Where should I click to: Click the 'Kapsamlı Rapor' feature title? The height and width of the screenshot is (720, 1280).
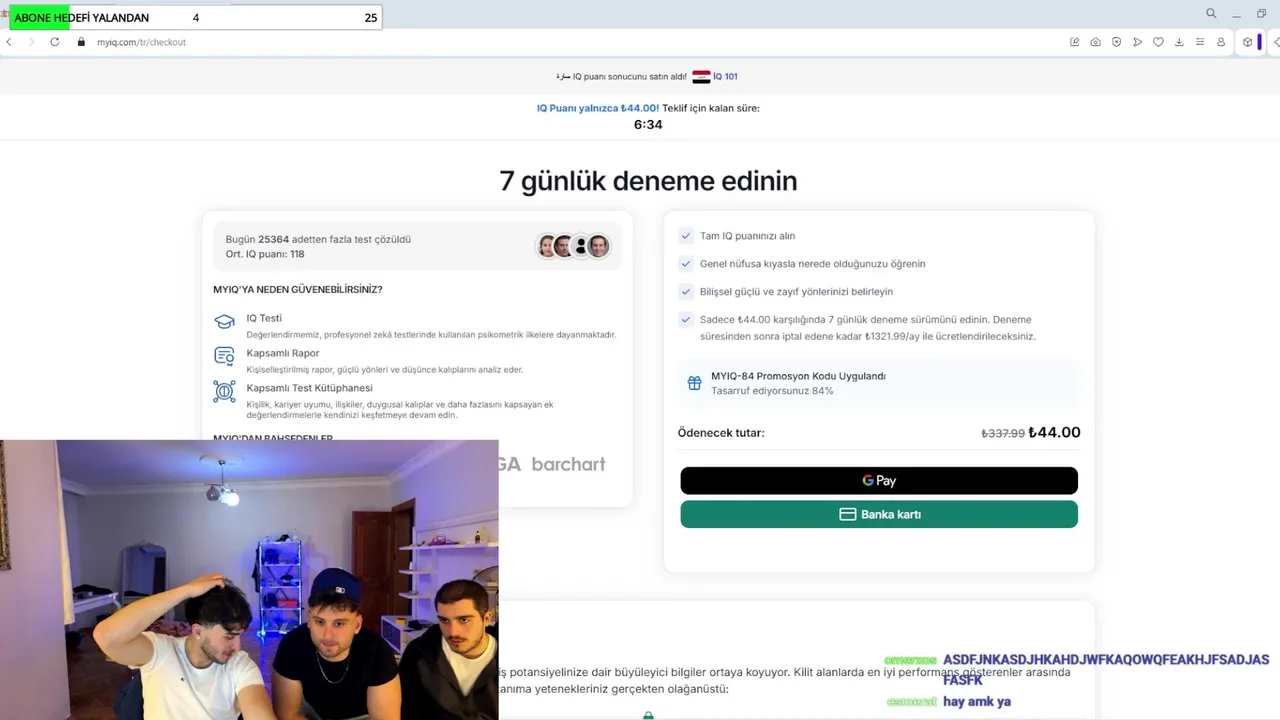[283, 353]
